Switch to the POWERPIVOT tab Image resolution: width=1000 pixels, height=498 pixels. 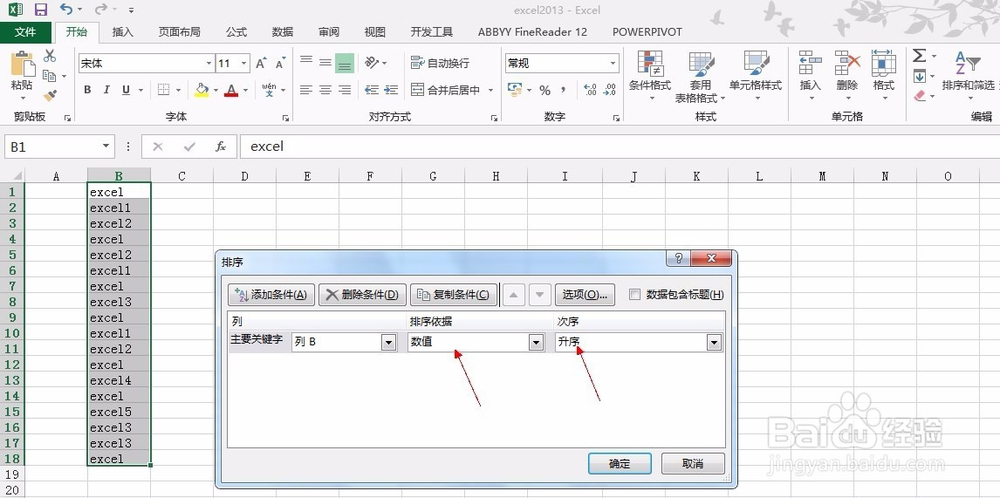[x=647, y=32]
